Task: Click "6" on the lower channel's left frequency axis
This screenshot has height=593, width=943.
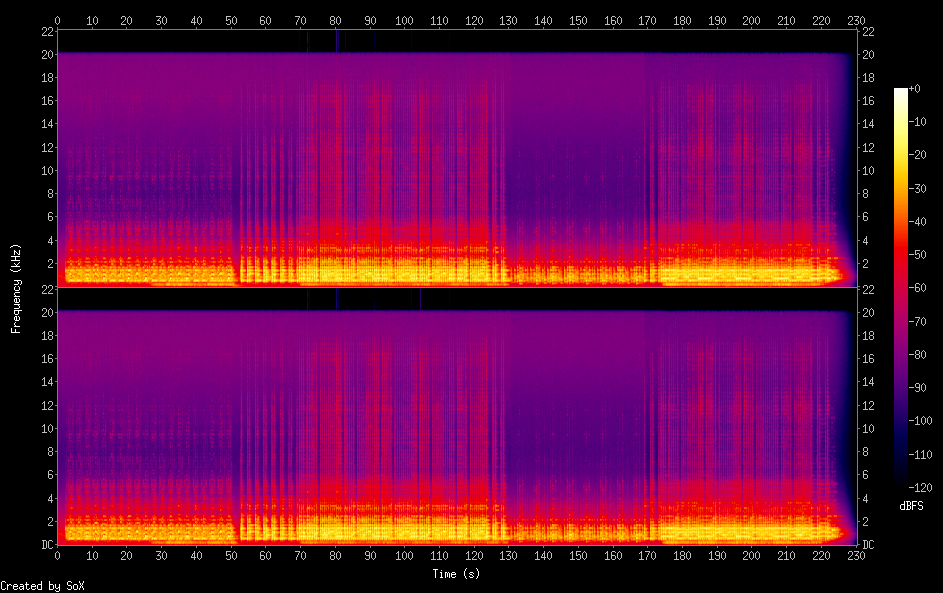Action: [51, 475]
